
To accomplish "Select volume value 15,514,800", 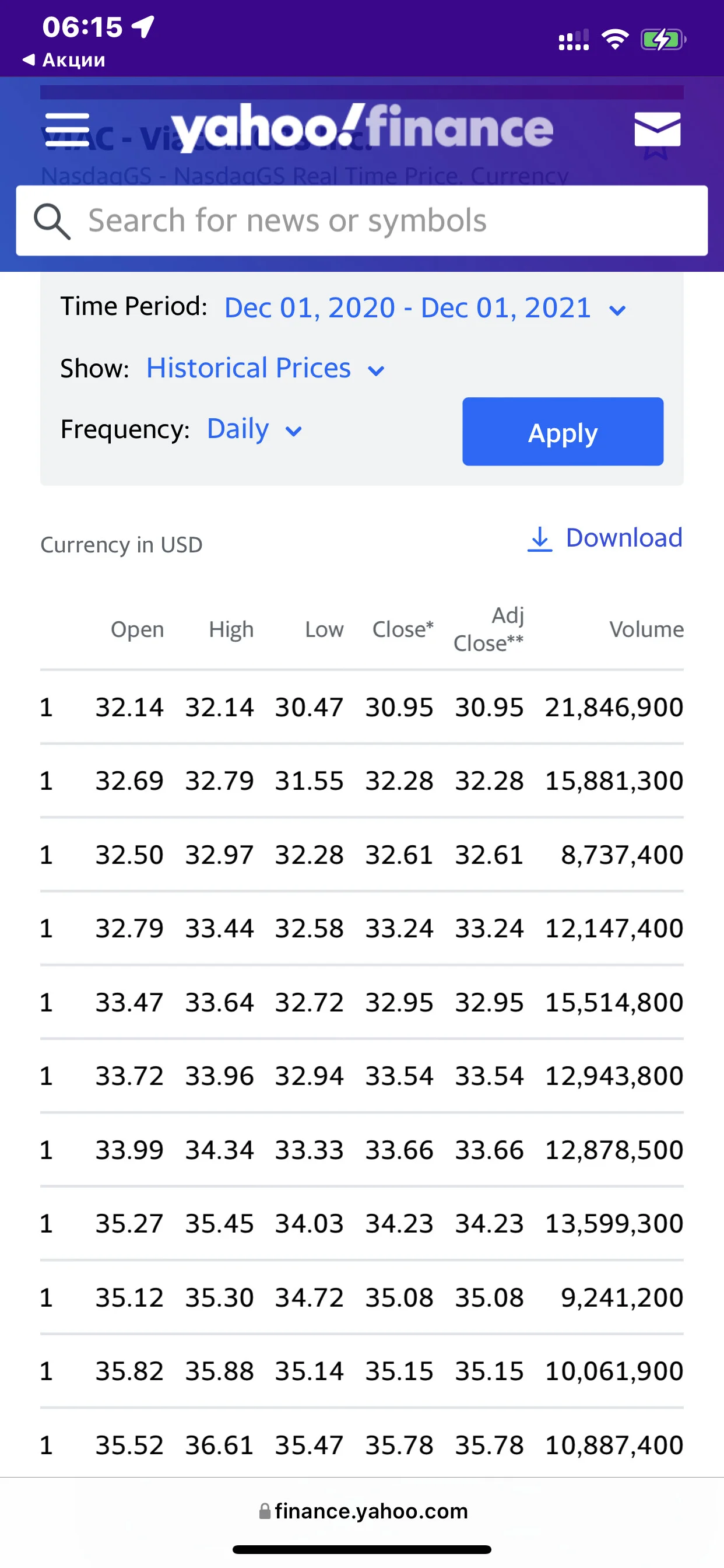I will pos(614,1003).
